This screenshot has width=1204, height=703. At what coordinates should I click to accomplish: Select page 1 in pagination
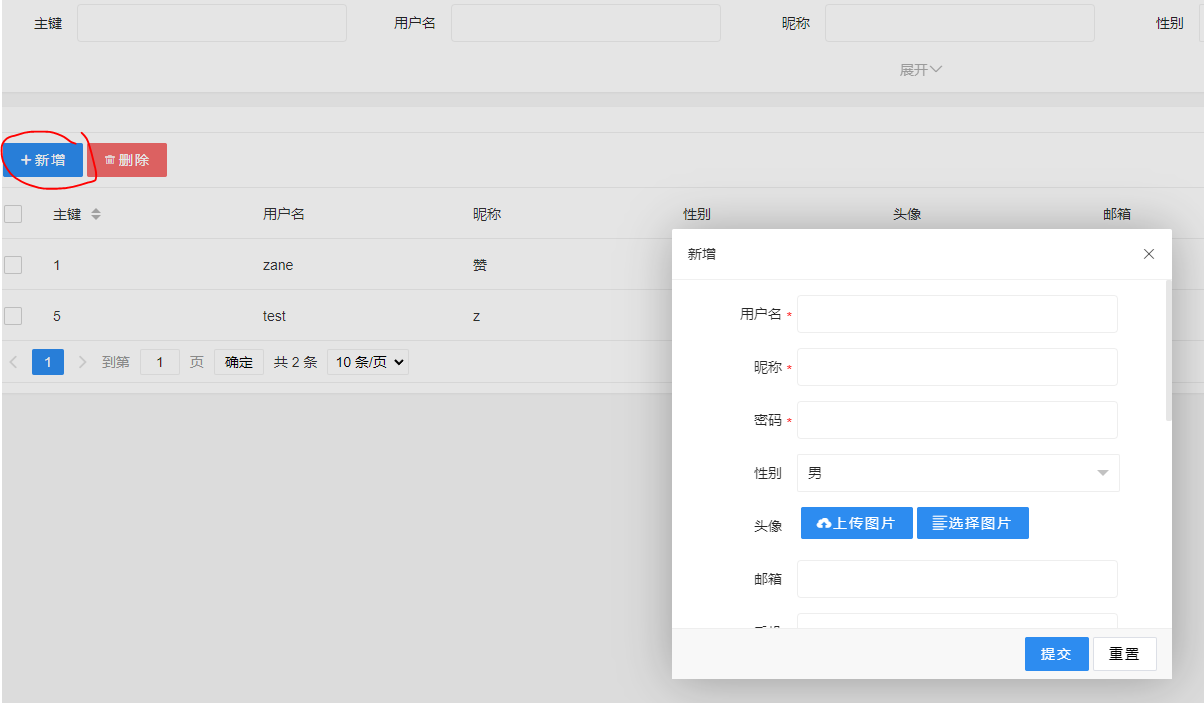click(x=48, y=362)
